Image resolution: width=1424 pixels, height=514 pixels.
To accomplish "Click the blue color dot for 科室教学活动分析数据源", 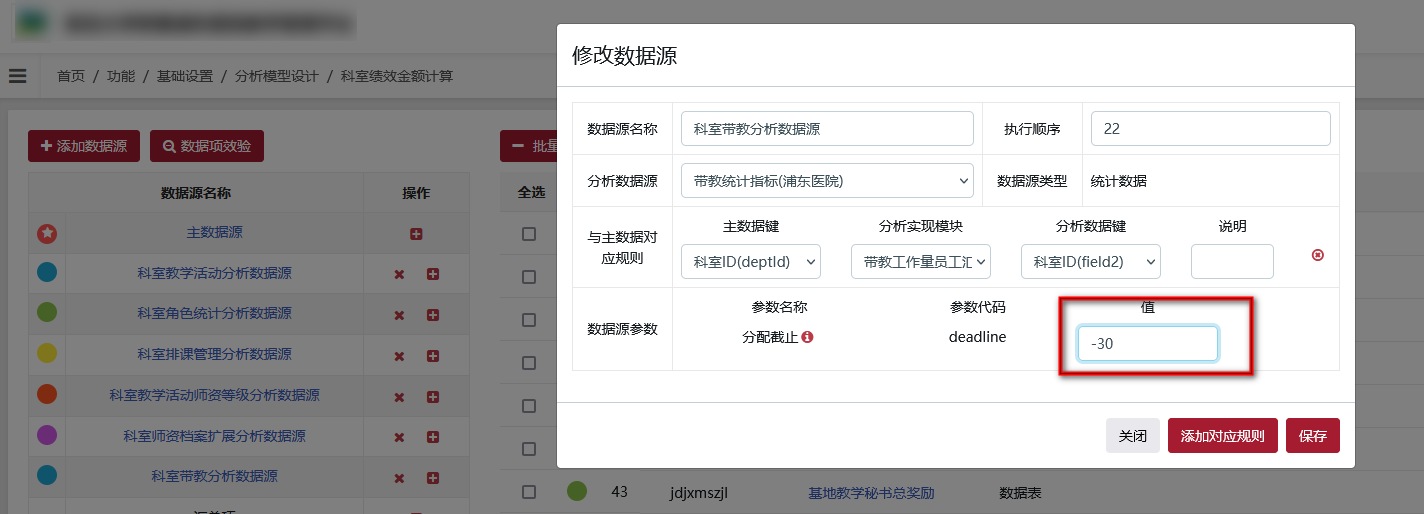I will point(47,272).
